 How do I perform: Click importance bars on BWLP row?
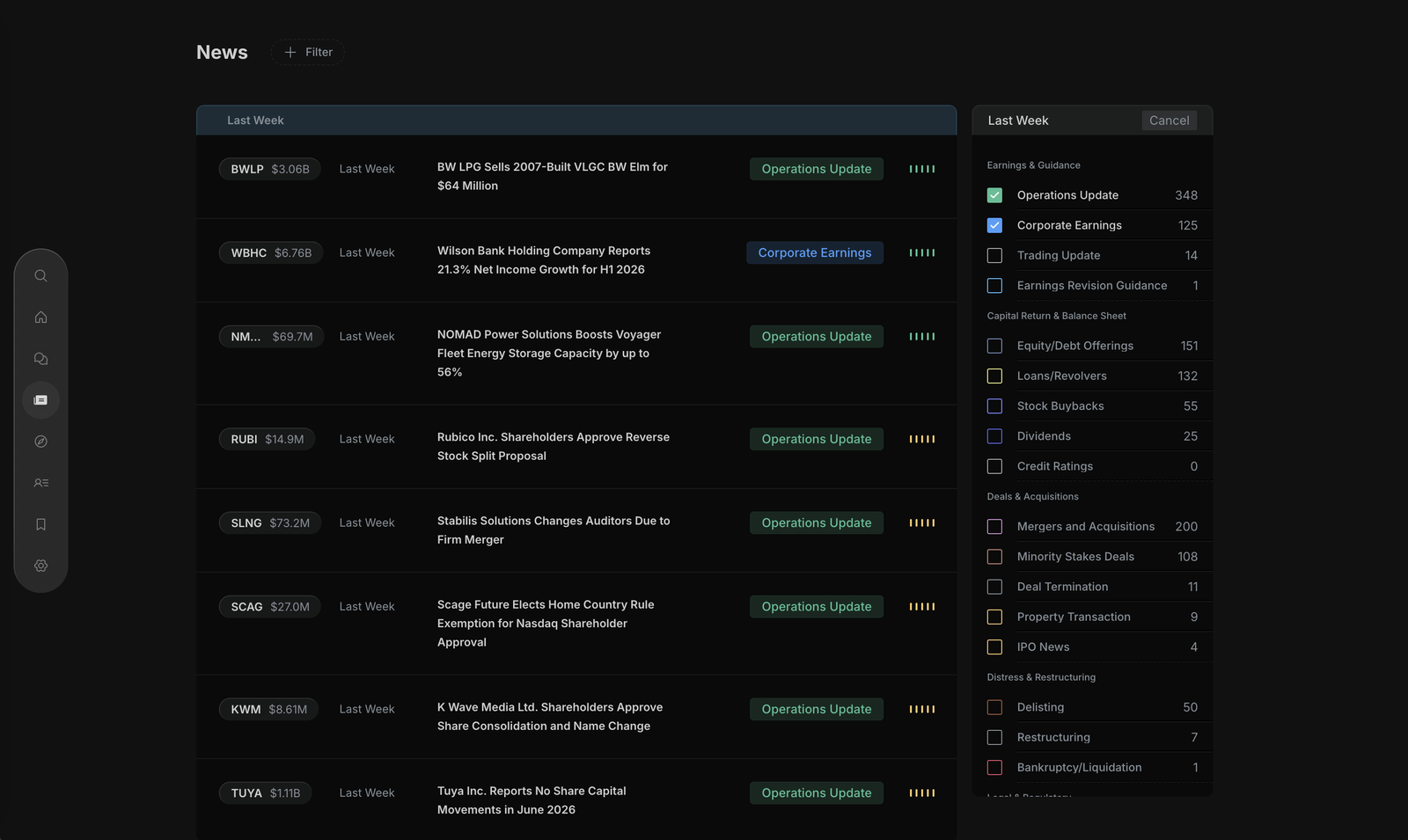922,169
